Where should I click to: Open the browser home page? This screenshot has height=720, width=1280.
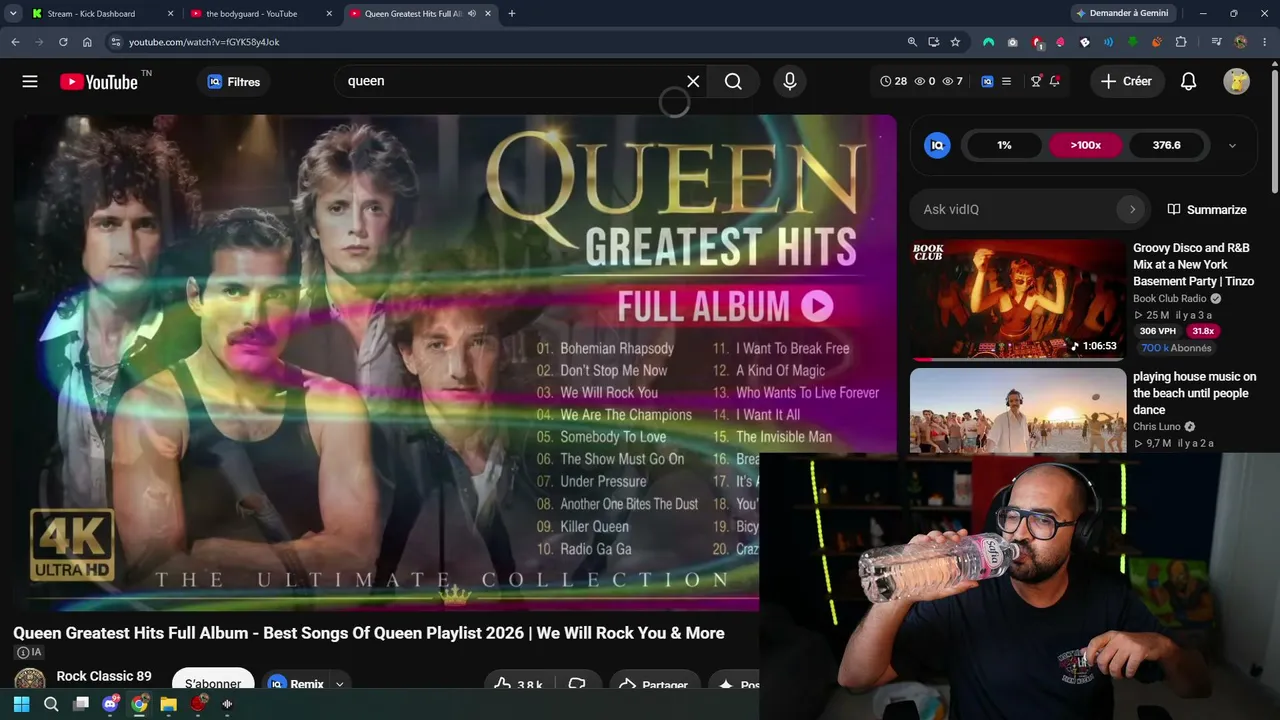coord(87,42)
